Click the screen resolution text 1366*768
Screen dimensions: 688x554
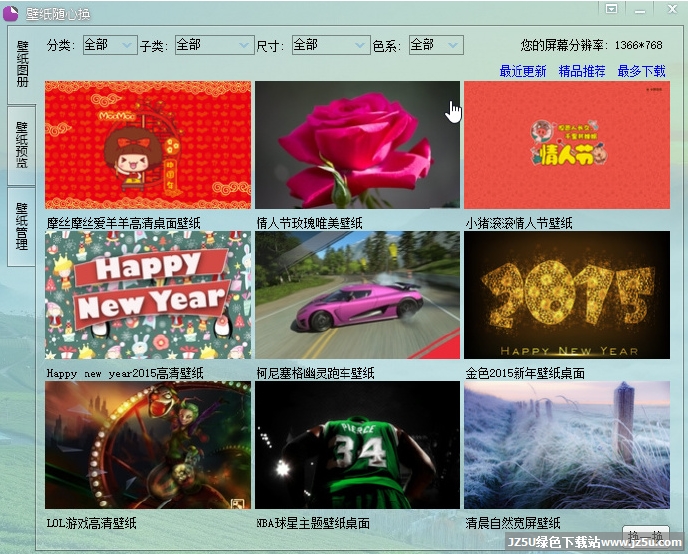(x=638, y=45)
